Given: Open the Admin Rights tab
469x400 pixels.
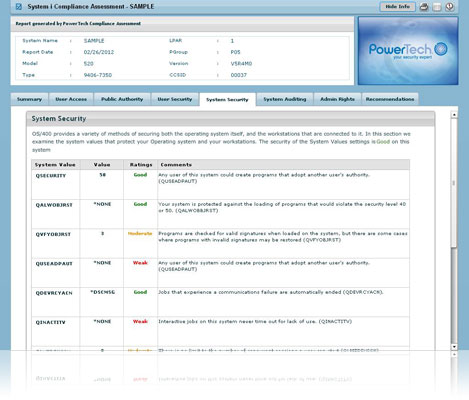Looking at the screenshot, I should click(x=337, y=99).
